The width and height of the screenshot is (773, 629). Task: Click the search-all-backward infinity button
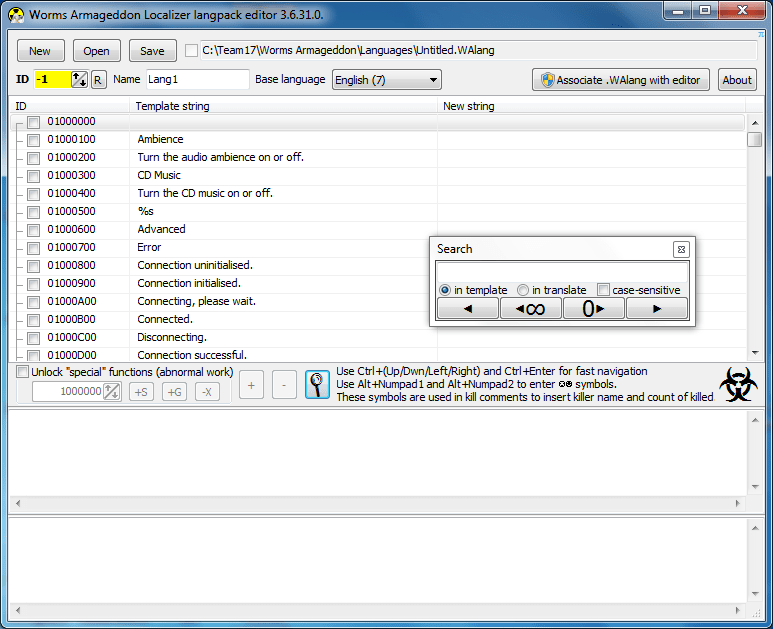click(x=530, y=309)
